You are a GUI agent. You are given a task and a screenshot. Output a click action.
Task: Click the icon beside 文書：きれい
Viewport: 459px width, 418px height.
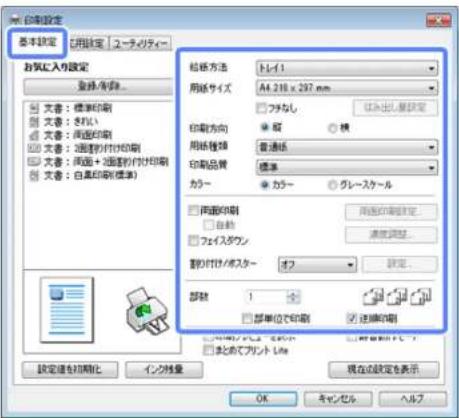click(x=34, y=122)
